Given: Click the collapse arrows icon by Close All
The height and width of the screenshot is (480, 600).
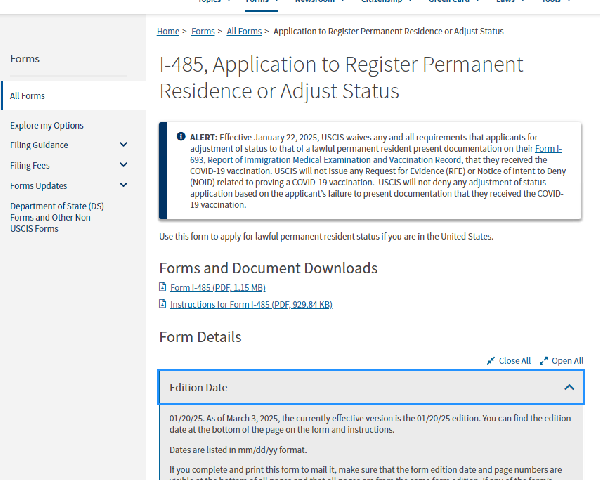Looking at the screenshot, I should point(491,361).
